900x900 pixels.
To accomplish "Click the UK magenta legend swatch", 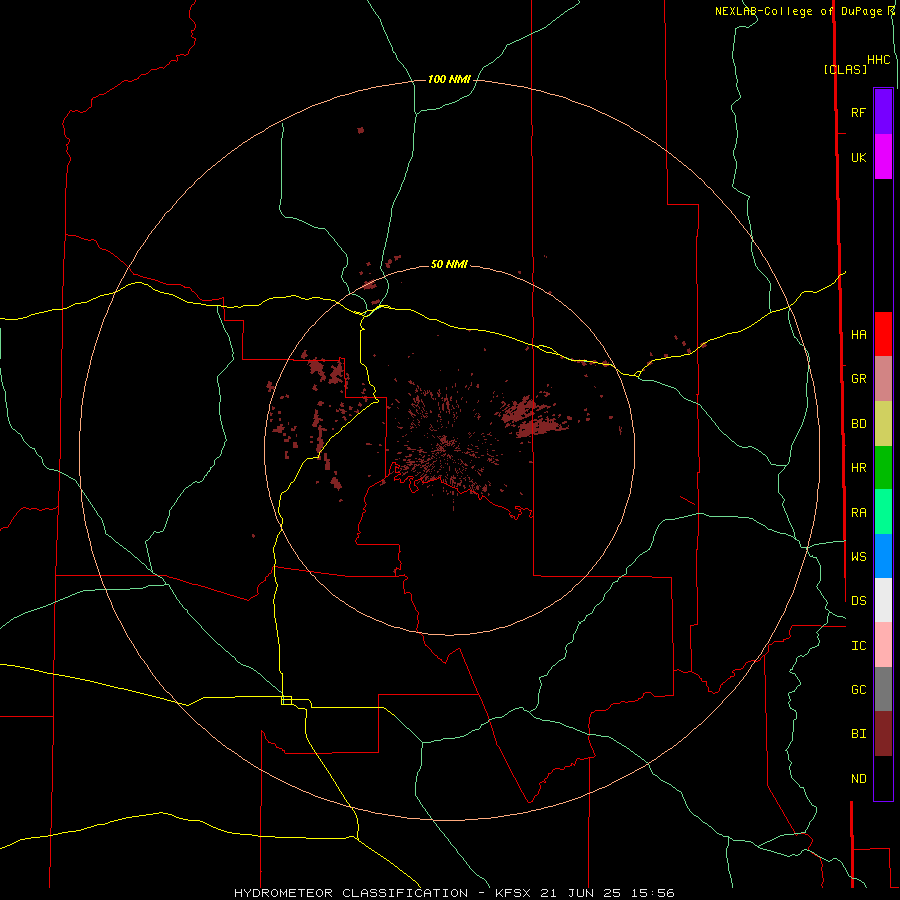I will click(x=883, y=157).
